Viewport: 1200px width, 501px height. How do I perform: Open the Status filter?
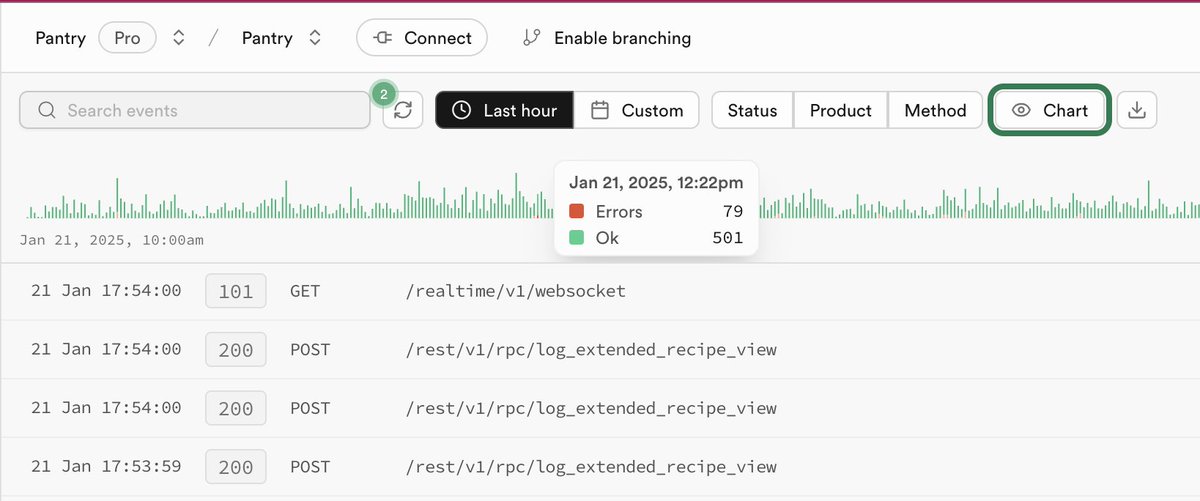click(x=752, y=111)
